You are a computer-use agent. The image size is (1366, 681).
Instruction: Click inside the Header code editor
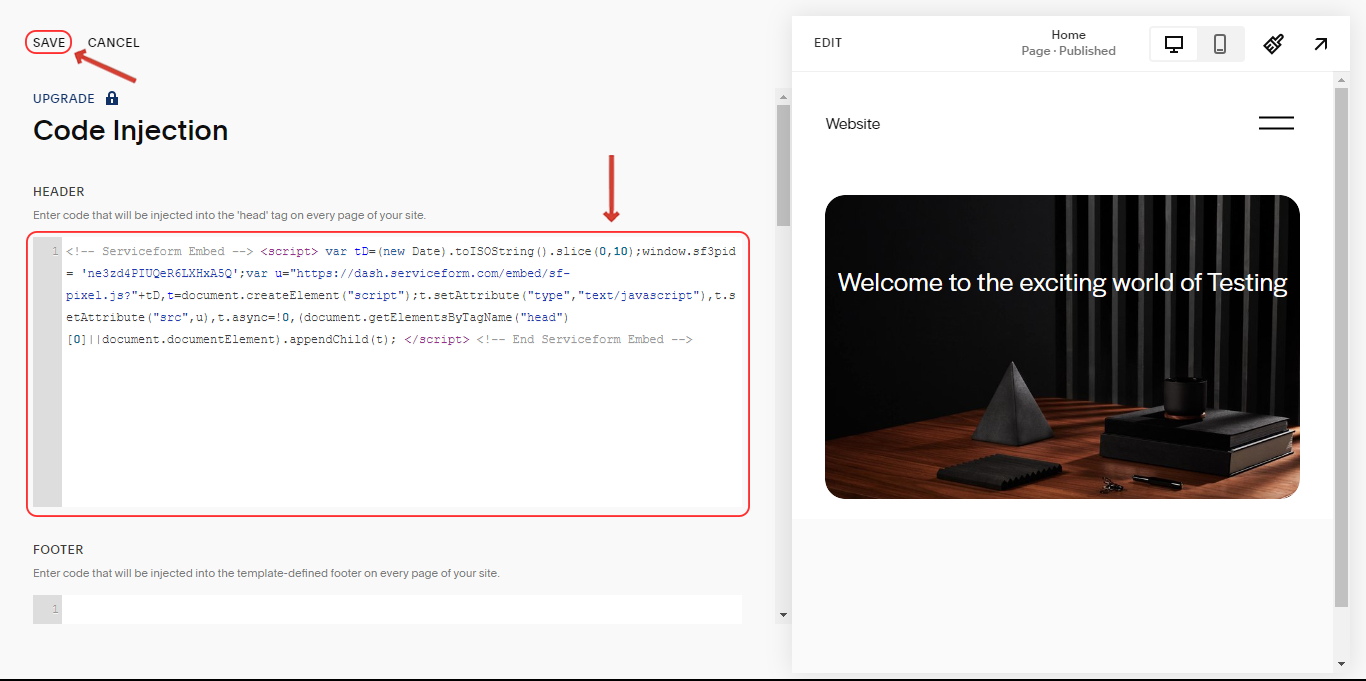[388, 374]
